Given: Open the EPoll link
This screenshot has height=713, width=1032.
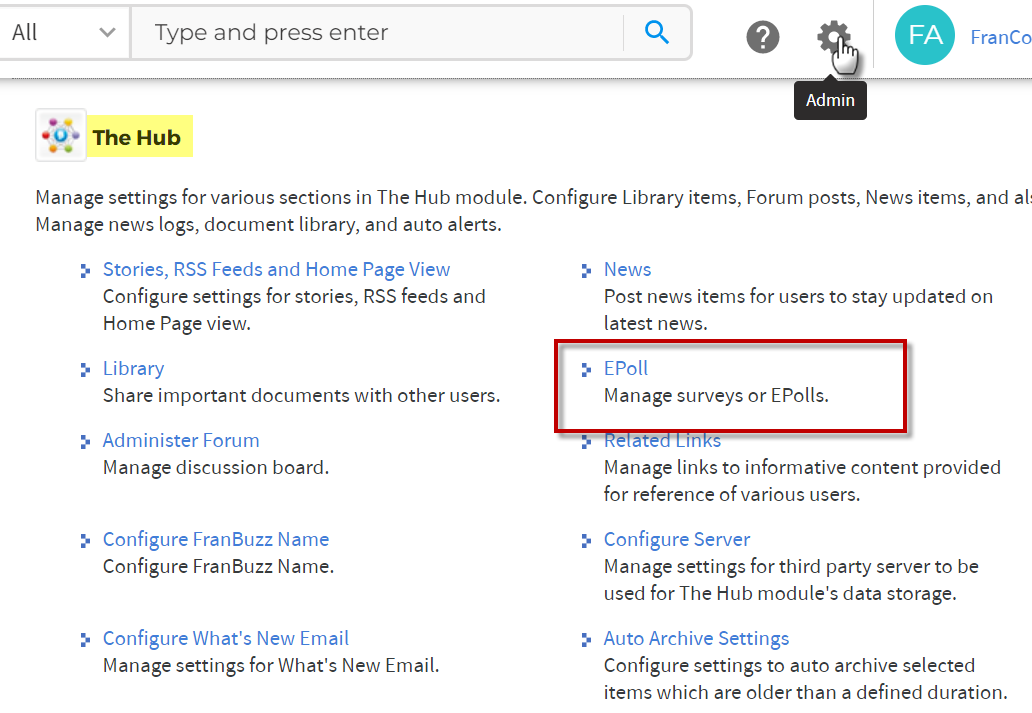Looking at the screenshot, I should coord(626,368).
